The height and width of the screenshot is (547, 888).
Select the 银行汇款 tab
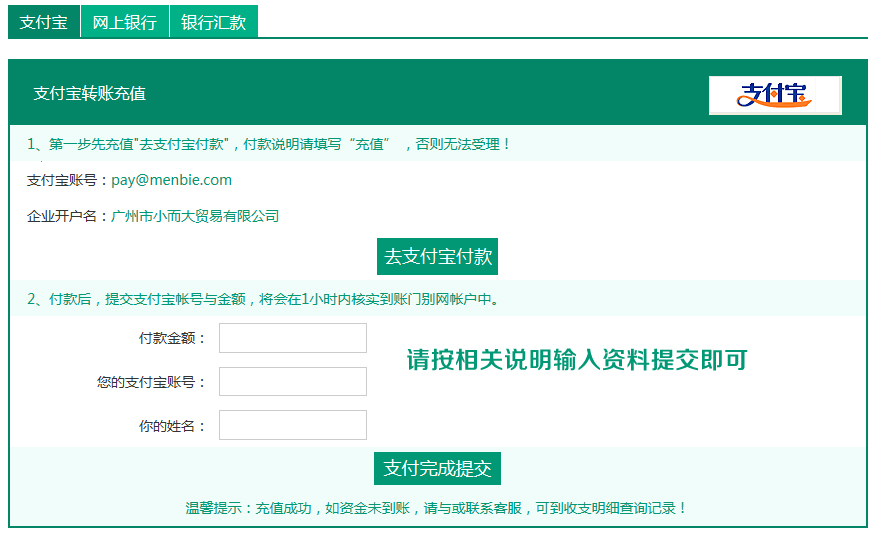pyautogui.click(x=214, y=22)
